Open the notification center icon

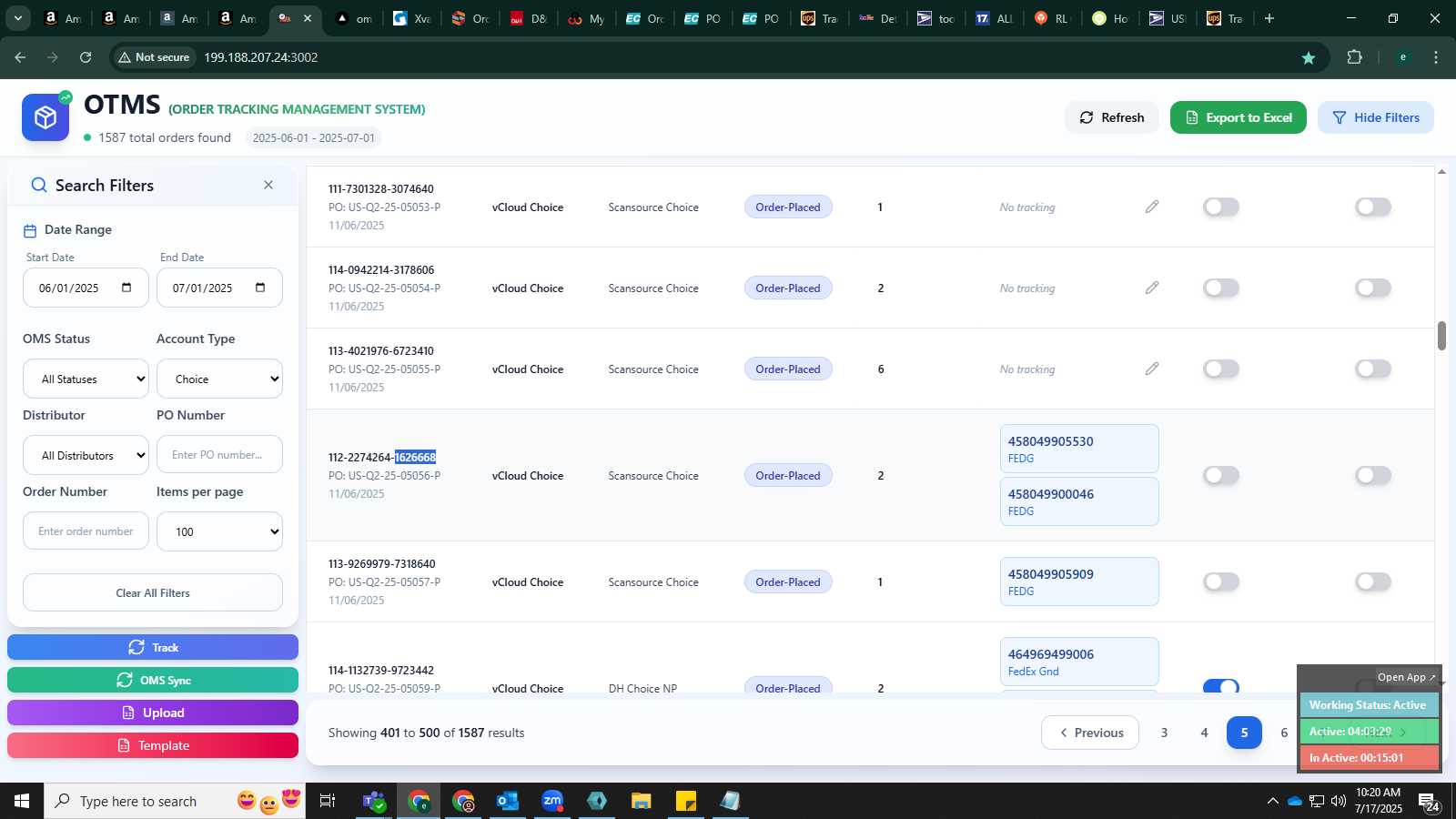pos(1429,802)
